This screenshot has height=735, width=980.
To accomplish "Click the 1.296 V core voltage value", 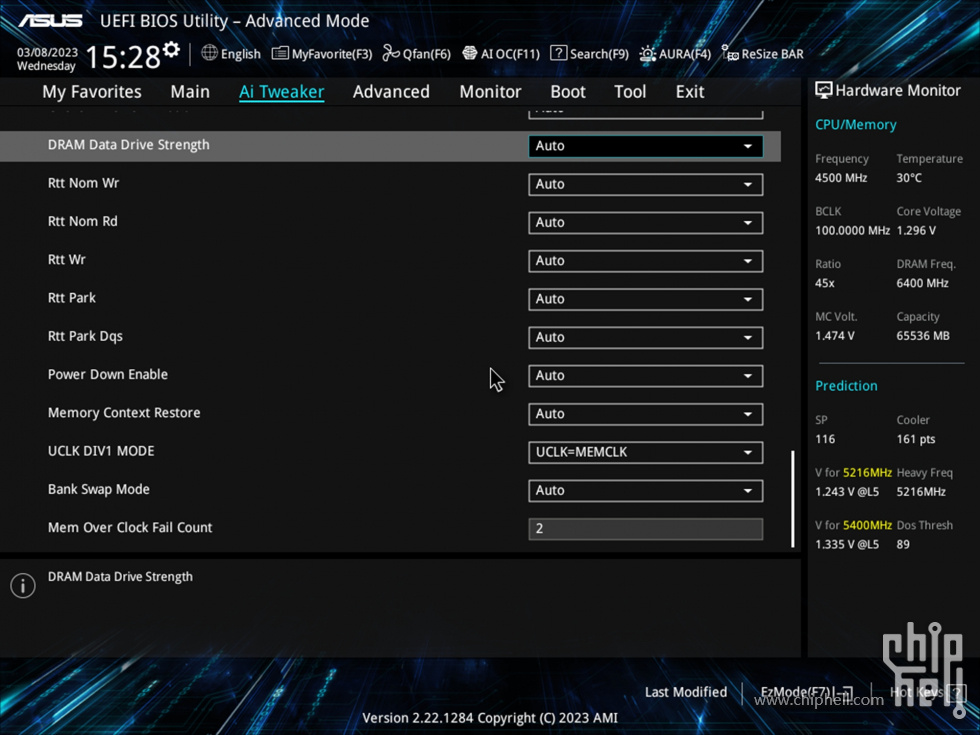I will 916,231.
